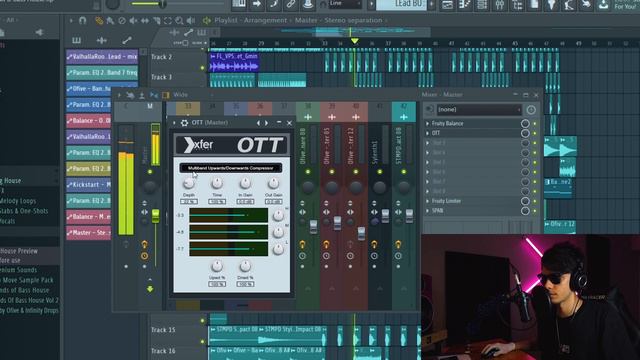640x360 pixels.
Task: Select the select tool in playlist toolbar
Action: [x=168, y=20]
